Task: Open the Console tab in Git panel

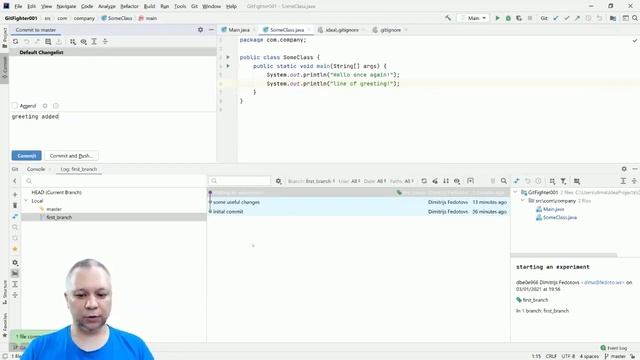Action: pos(36,169)
